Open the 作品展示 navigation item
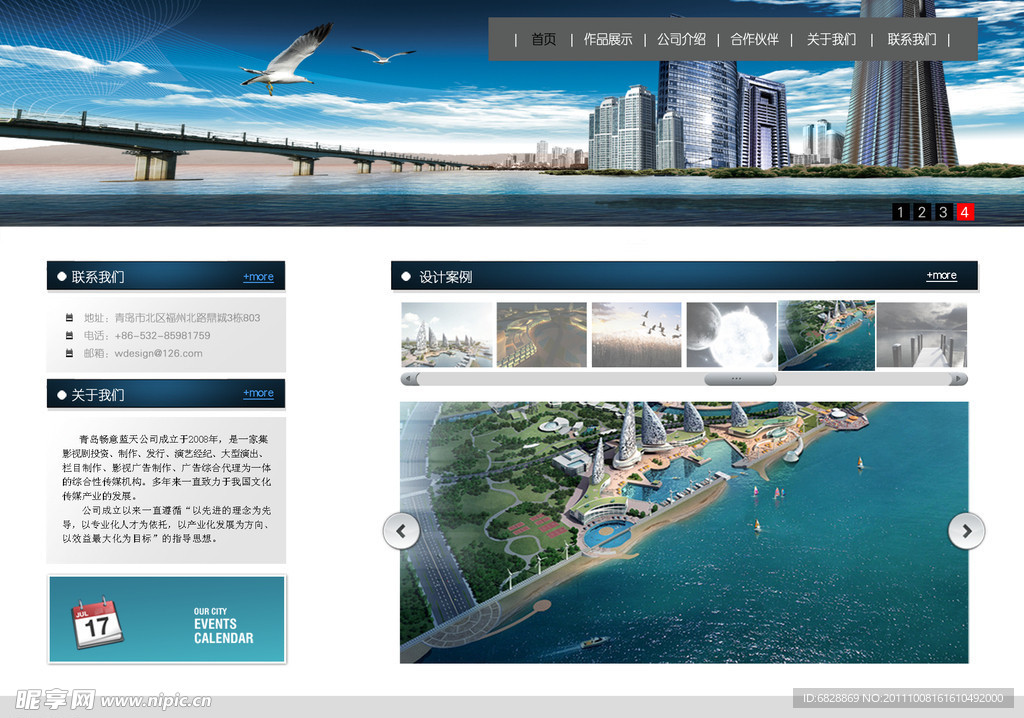This screenshot has width=1024, height=718. click(x=608, y=39)
